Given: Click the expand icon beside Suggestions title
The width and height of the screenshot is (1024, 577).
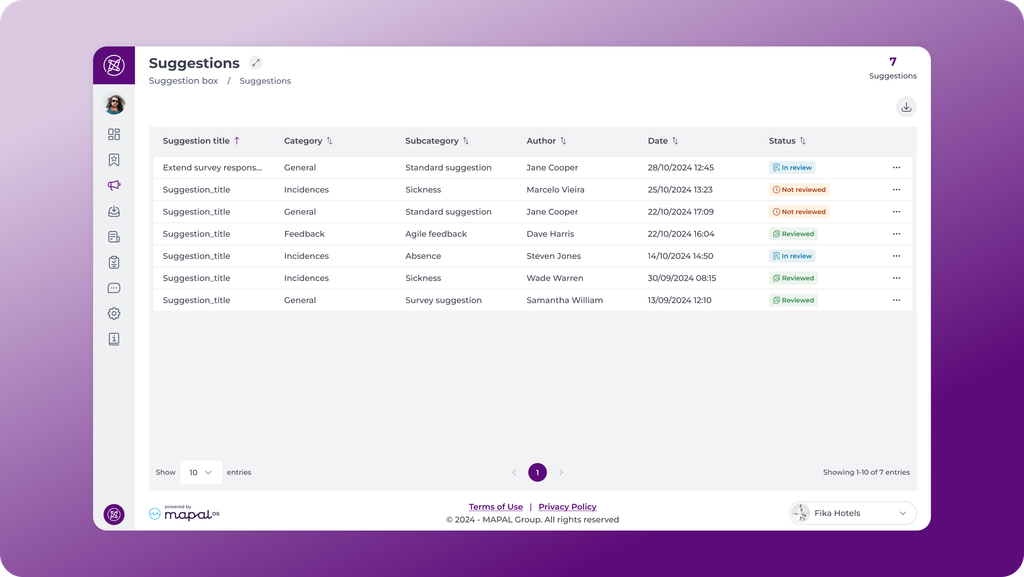Looking at the screenshot, I should [256, 63].
